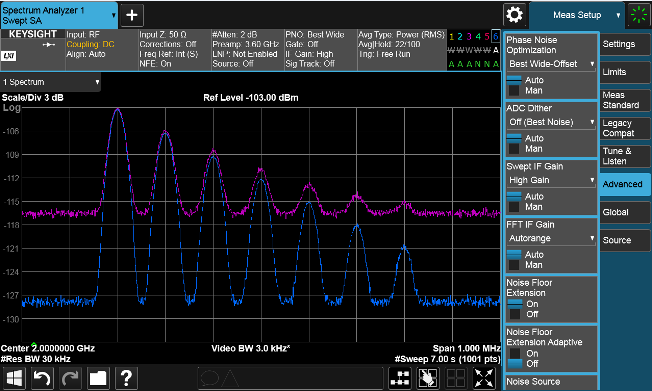Screen dimensions: 652x391
Task: Select trace 1 indicator
Action: pyautogui.click(x=451, y=37)
